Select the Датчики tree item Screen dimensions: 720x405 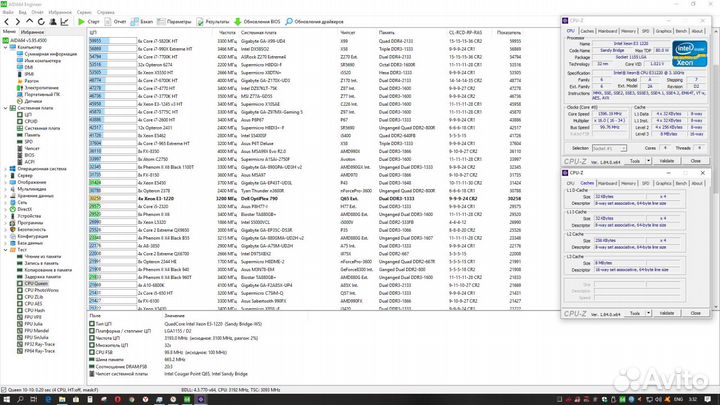33,101
